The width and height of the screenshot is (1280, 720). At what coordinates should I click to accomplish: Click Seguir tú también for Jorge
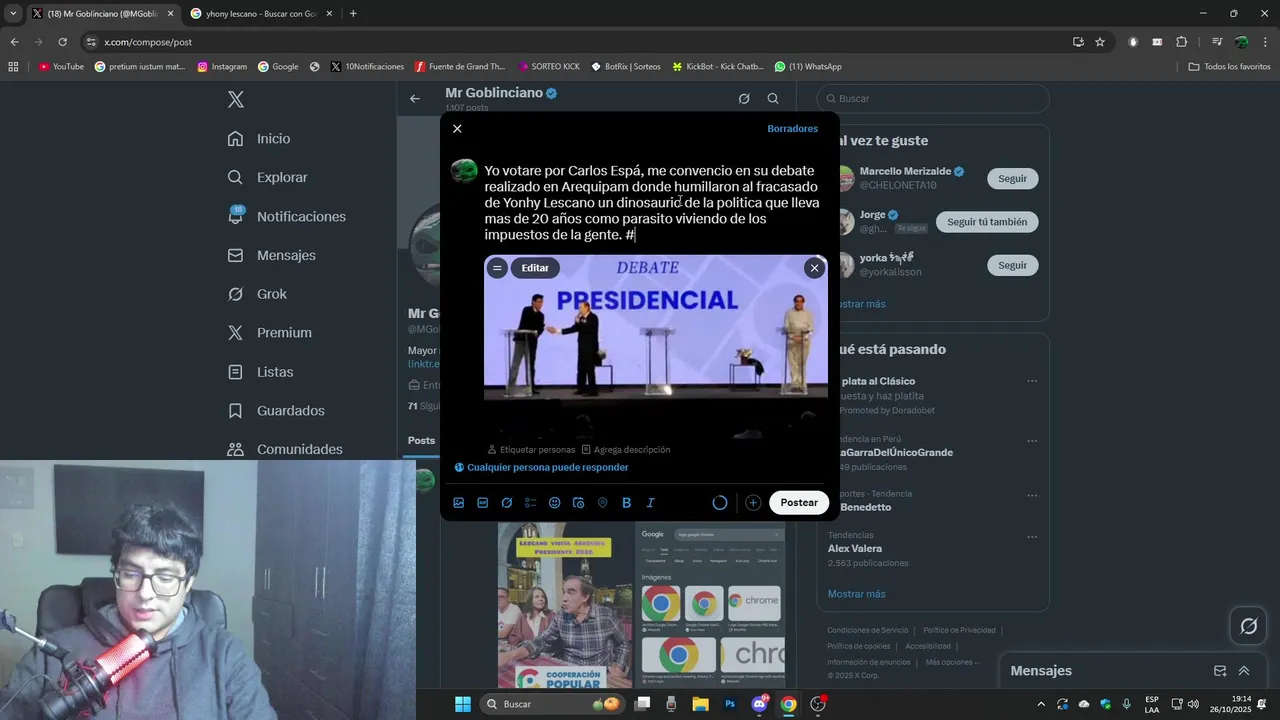987,222
